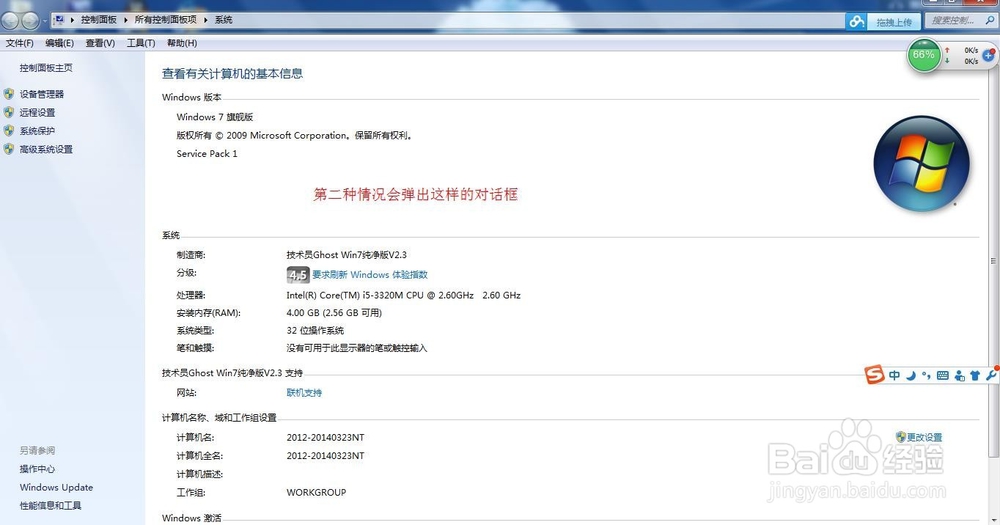This screenshot has height=525, width=1000.
Task: Click 32 位操作系统 text
Action: pos(315,330)
